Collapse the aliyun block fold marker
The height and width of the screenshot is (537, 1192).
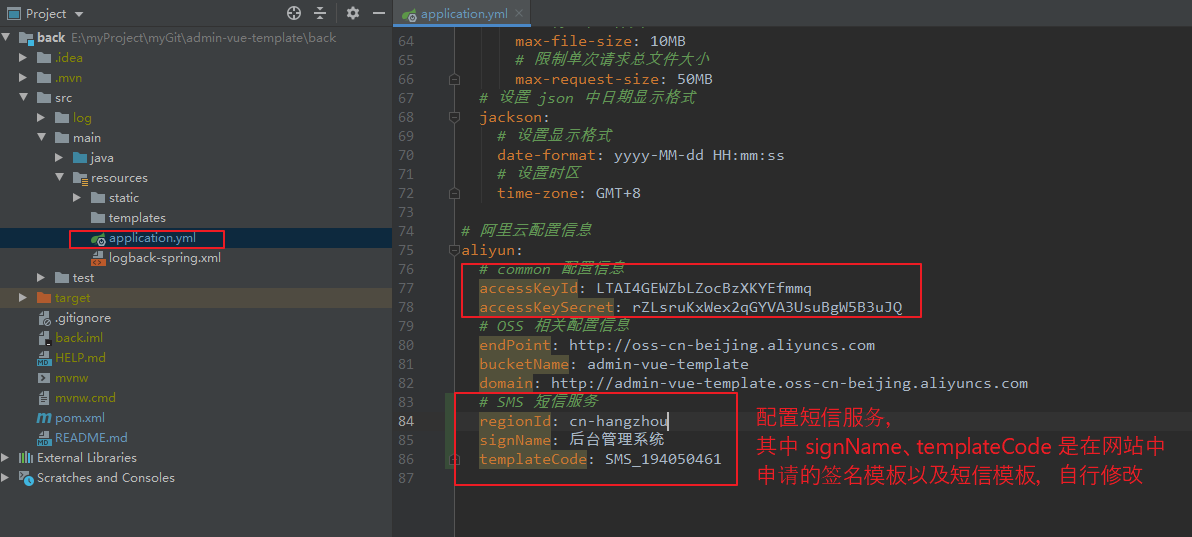pyautogui.click(x=455, y=250)
